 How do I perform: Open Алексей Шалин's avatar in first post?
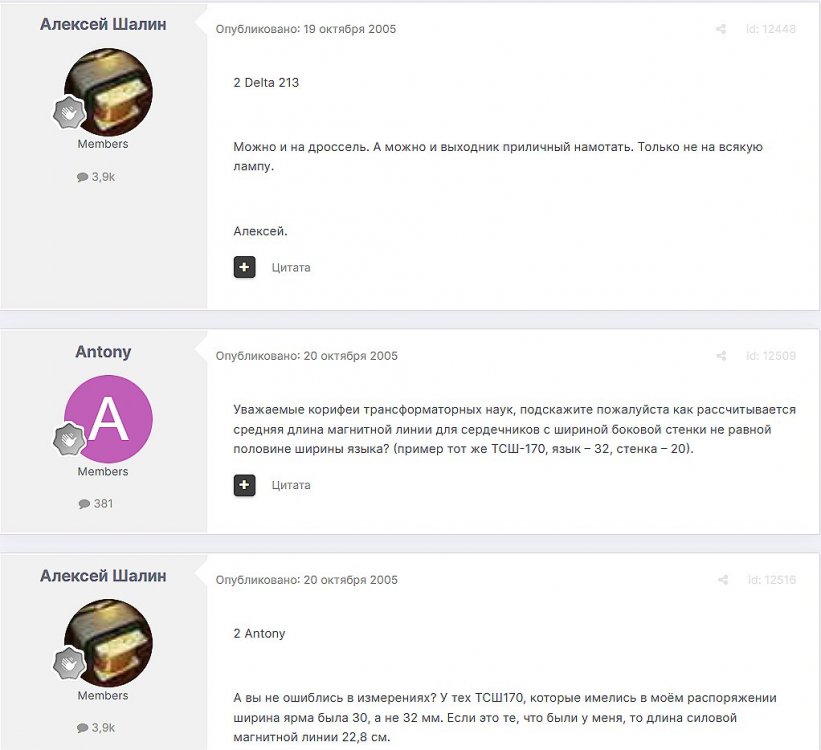(108, 92)
